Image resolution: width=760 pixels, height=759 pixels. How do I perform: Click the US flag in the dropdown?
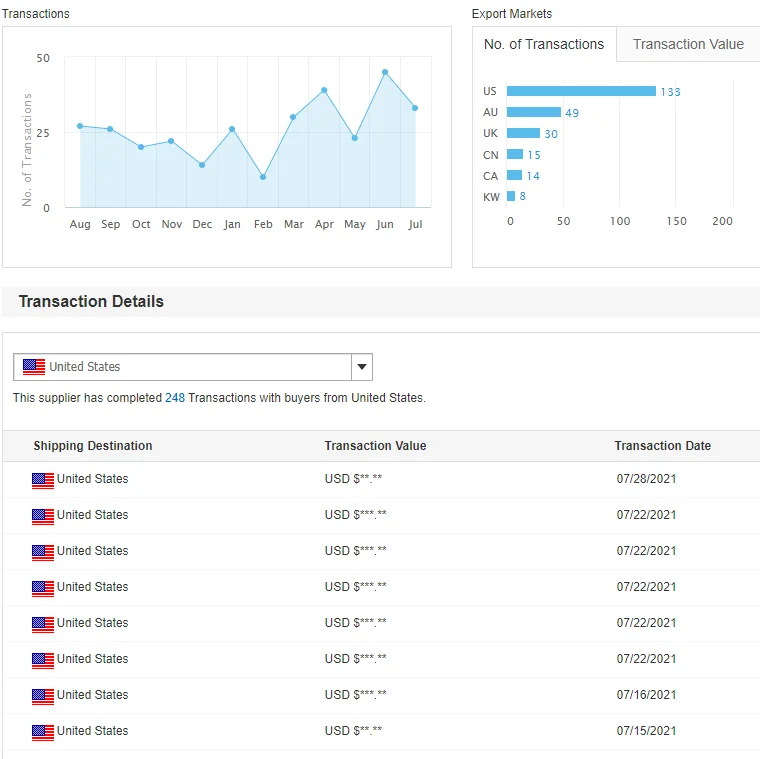pyautogui.click(x=34, y=367)
